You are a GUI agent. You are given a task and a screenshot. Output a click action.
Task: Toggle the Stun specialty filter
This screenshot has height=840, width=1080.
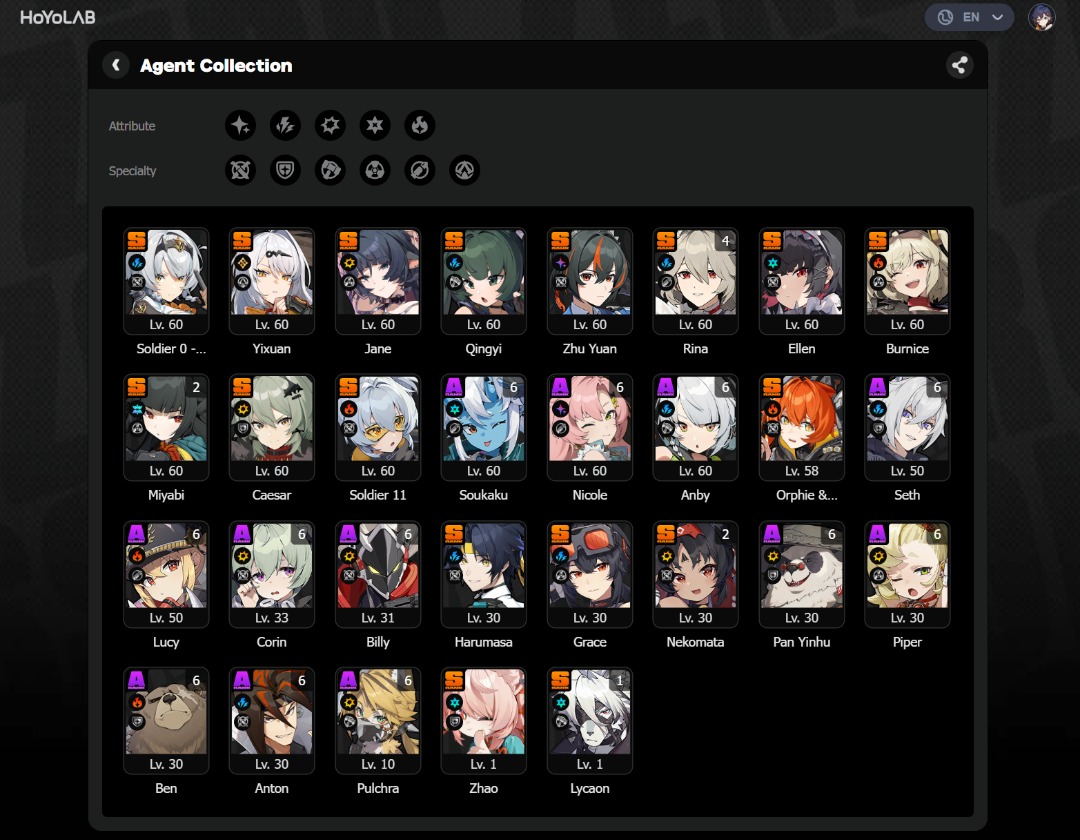(330, 170)
